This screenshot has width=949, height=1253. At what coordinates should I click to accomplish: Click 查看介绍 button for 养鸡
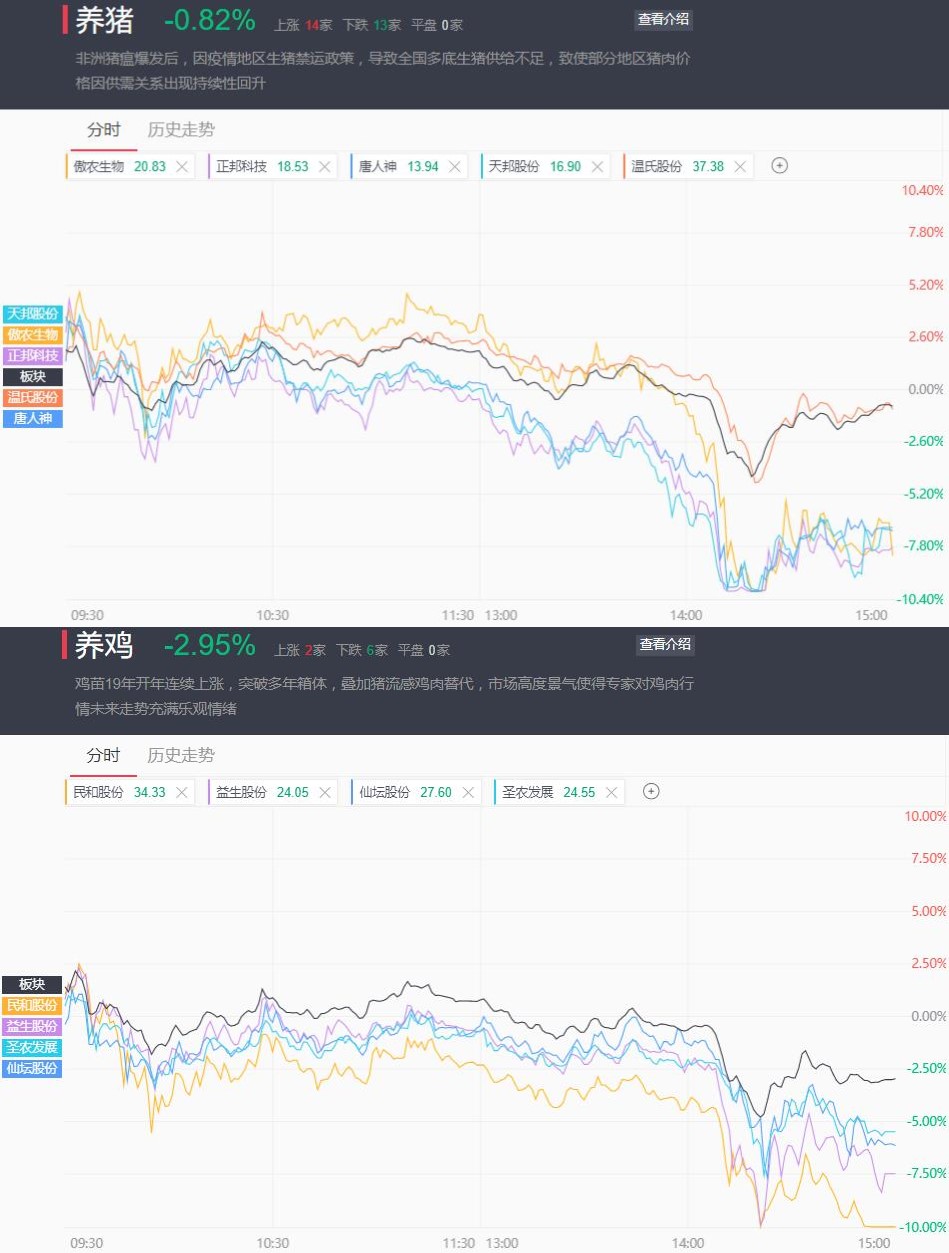pos(665,645)
